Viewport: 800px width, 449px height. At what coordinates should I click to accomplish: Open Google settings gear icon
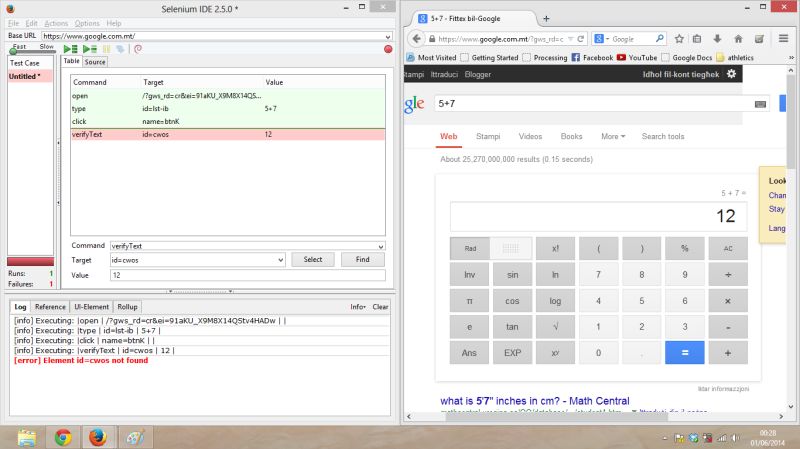[x=731, y=74]
